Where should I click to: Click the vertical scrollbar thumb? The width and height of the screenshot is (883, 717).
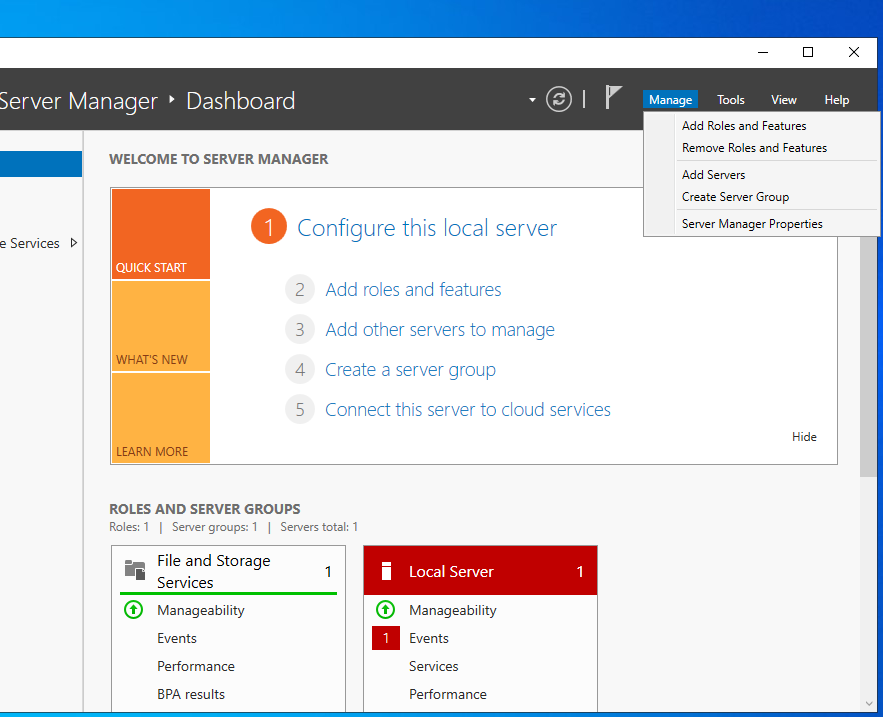[x=868, y=356]
